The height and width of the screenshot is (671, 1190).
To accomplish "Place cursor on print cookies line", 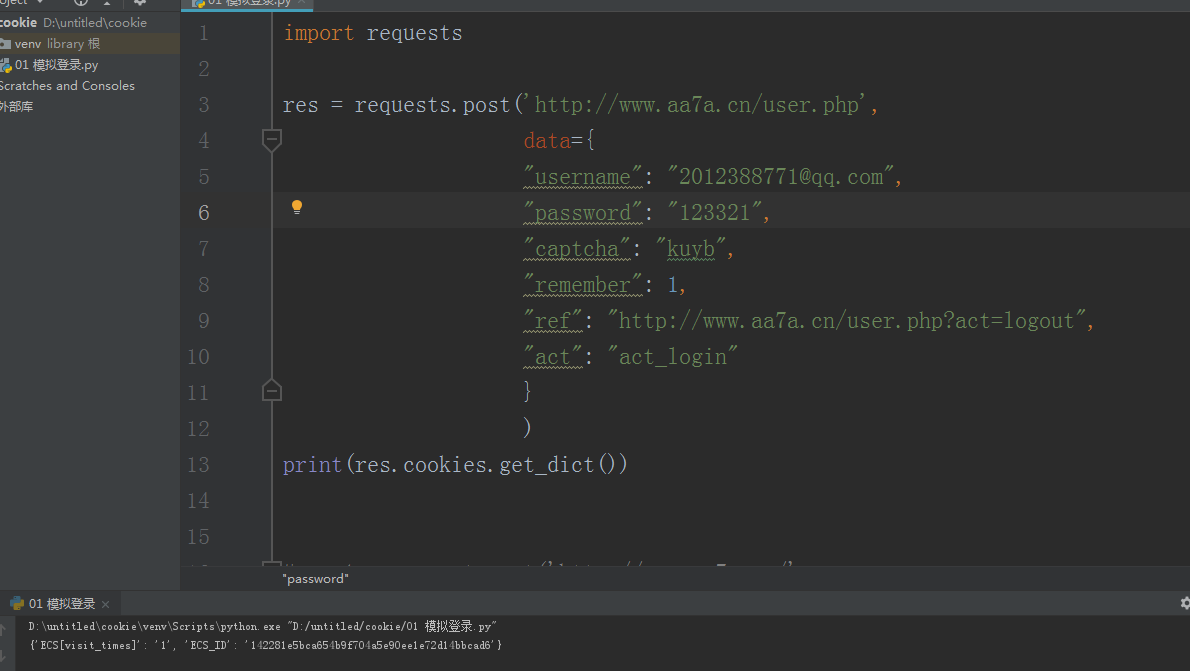I will coord(455,465).
